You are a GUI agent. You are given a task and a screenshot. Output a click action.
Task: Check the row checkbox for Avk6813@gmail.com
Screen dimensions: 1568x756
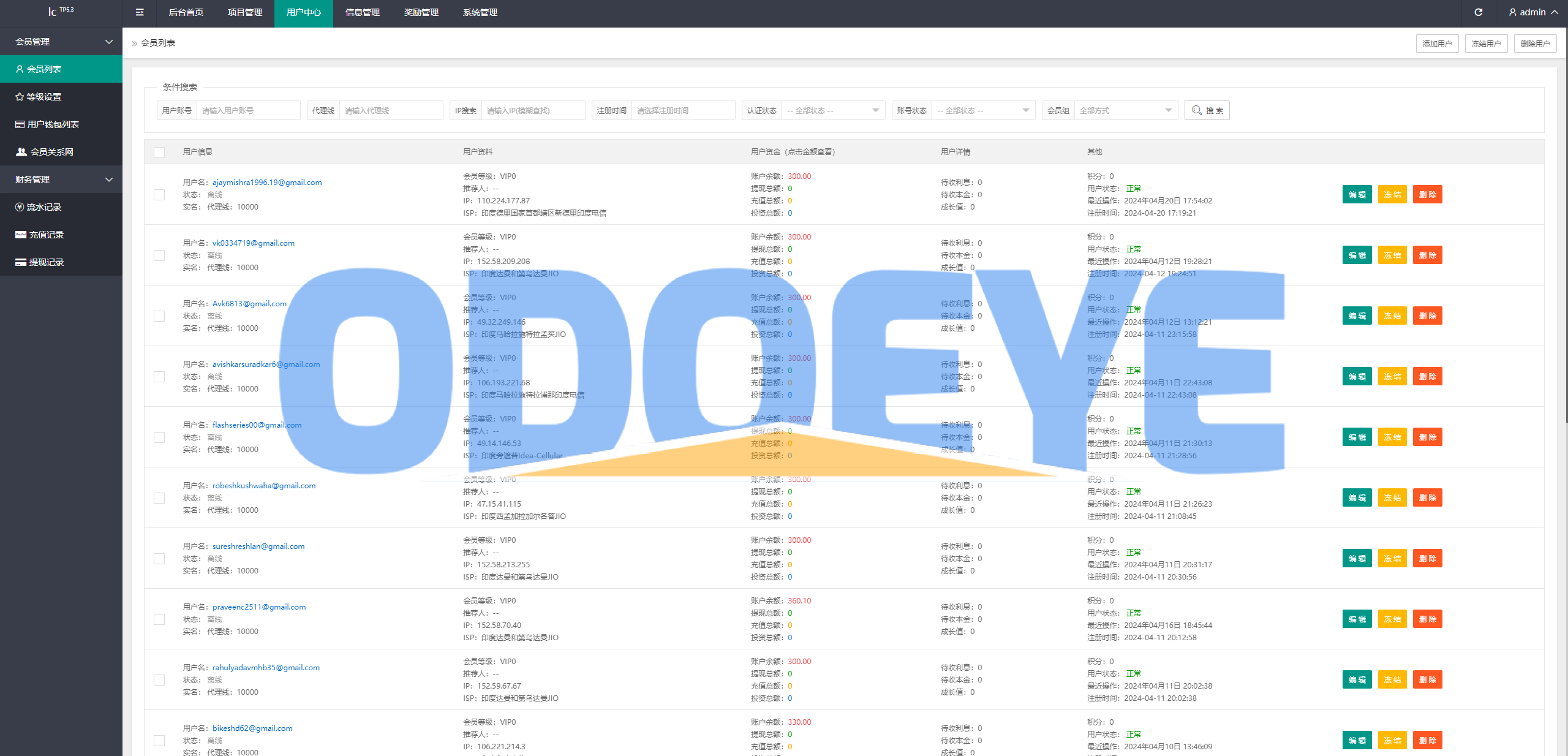(x=159, y=316)
